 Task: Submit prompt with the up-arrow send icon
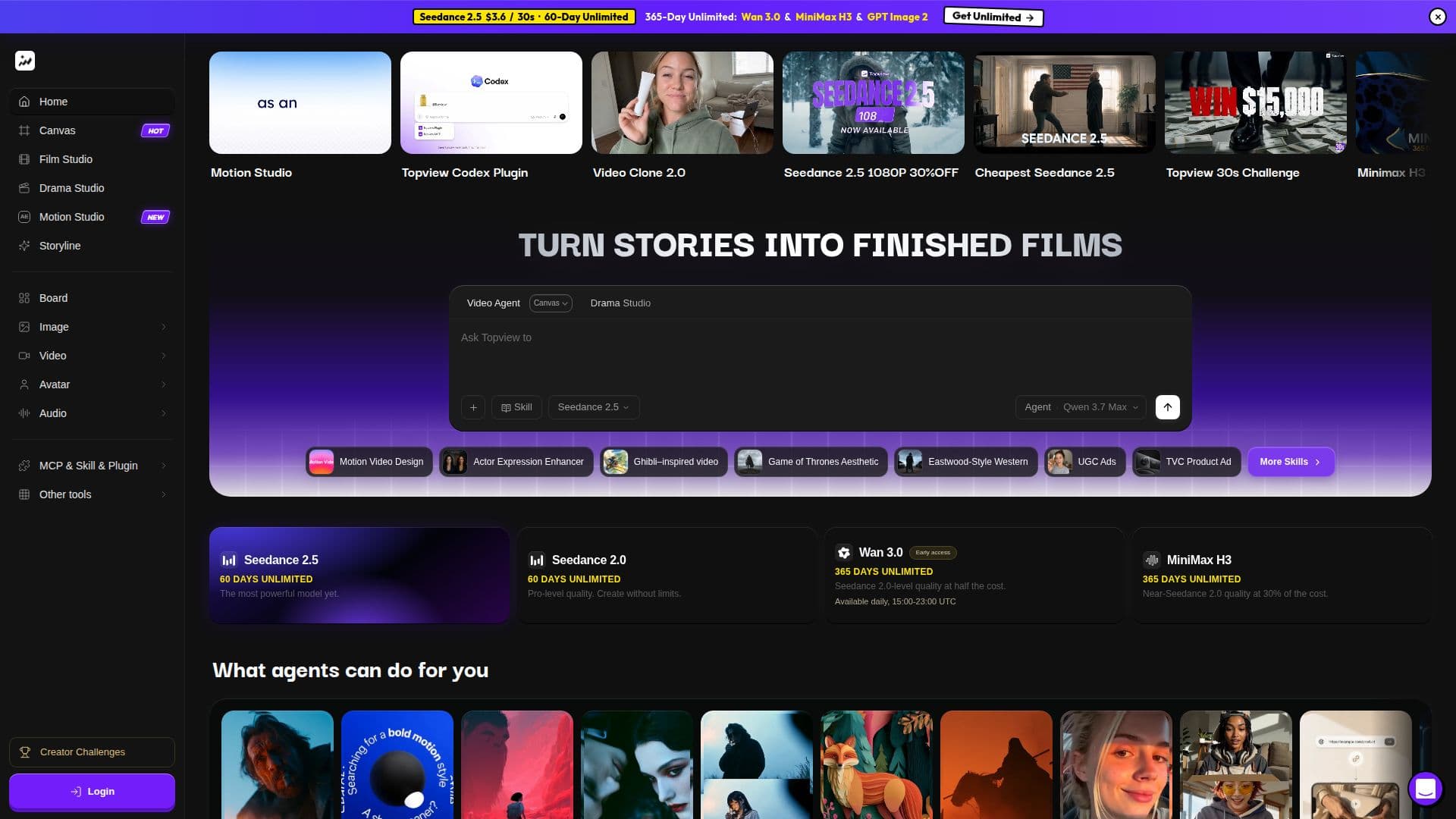point(1168,407)
